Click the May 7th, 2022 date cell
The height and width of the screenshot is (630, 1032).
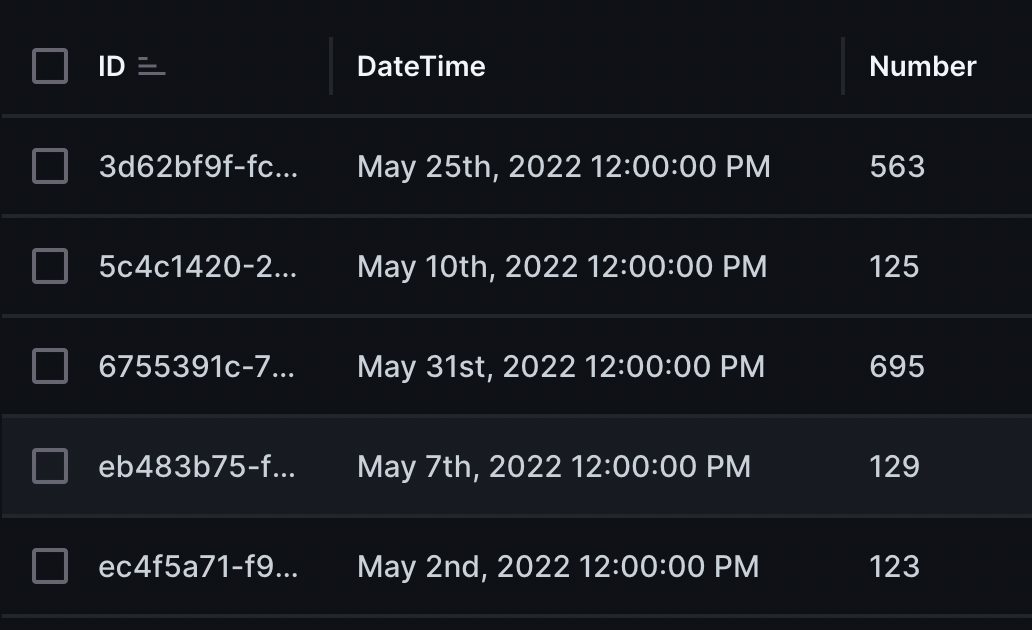[x=555, y=466]
